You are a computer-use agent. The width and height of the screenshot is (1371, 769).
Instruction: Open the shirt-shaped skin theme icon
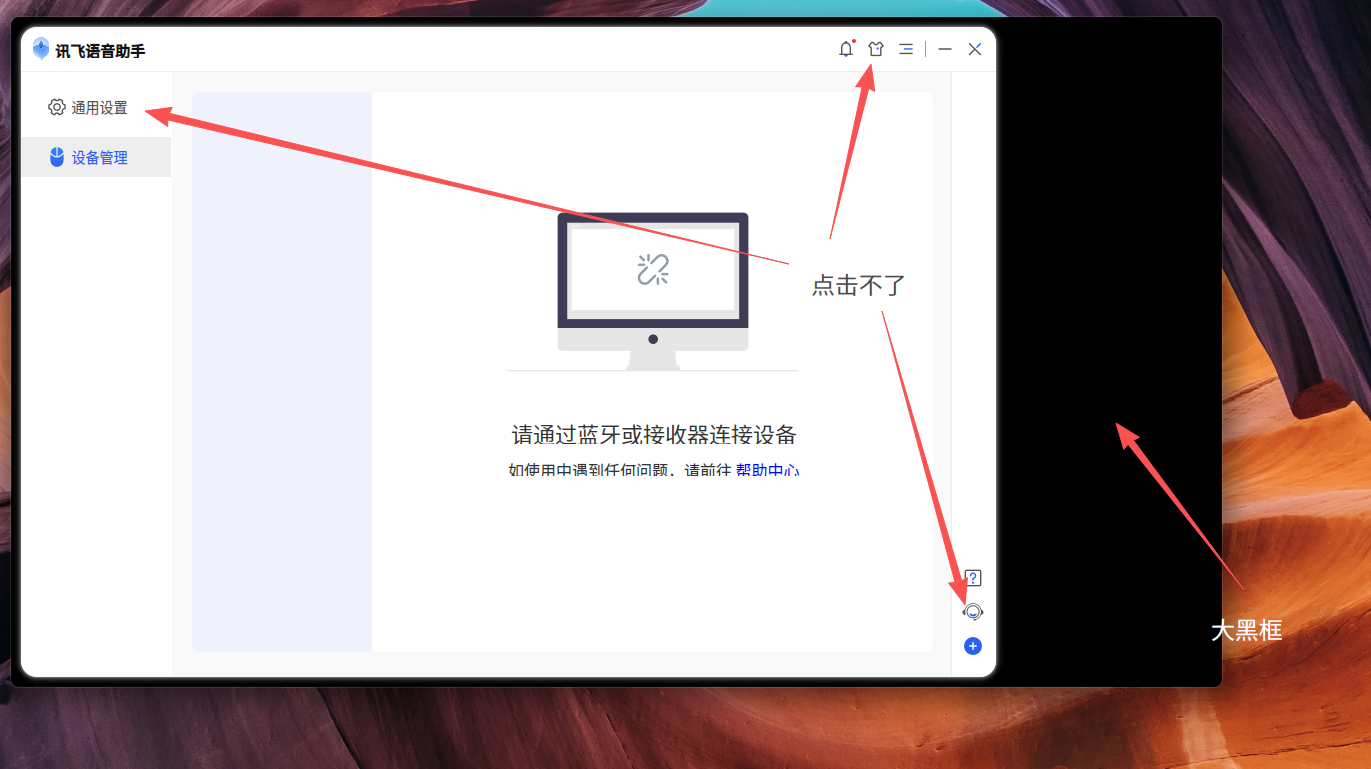point(876,49)
